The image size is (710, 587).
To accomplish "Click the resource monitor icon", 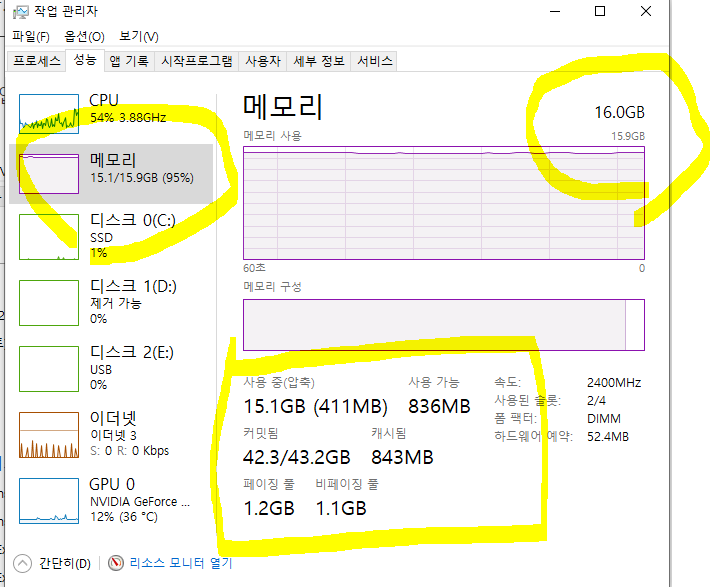I will tap(116, 563).
